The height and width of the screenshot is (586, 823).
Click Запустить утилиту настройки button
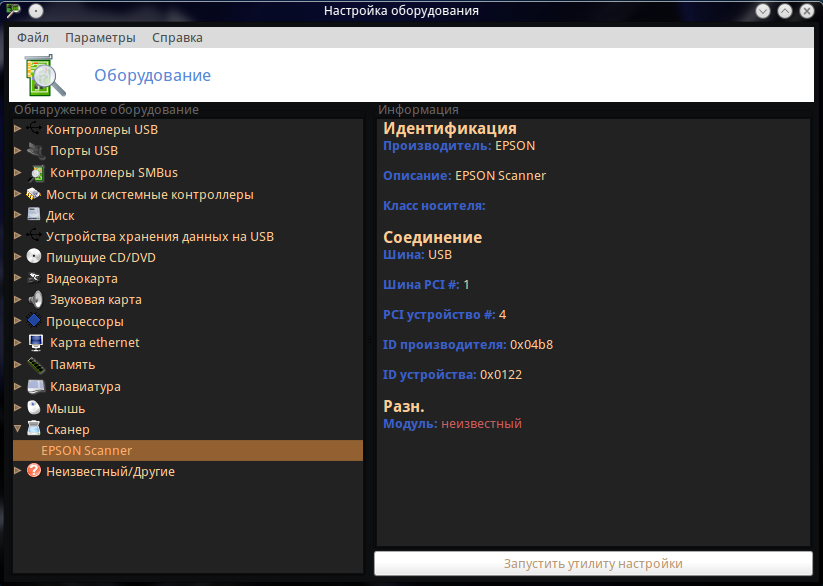tap(593, 563)
